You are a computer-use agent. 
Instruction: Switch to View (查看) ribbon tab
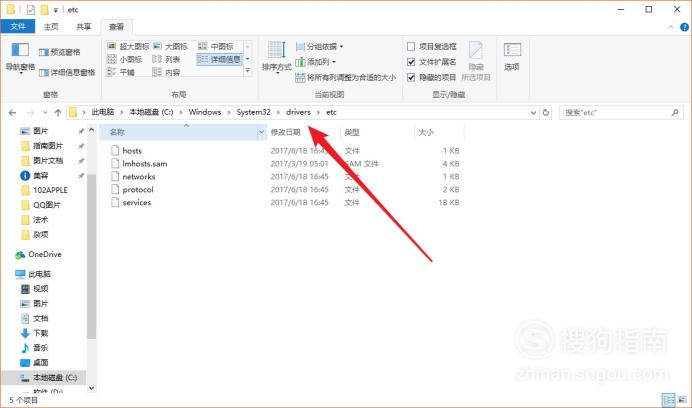pyautogui.click(x=117, y=27)
